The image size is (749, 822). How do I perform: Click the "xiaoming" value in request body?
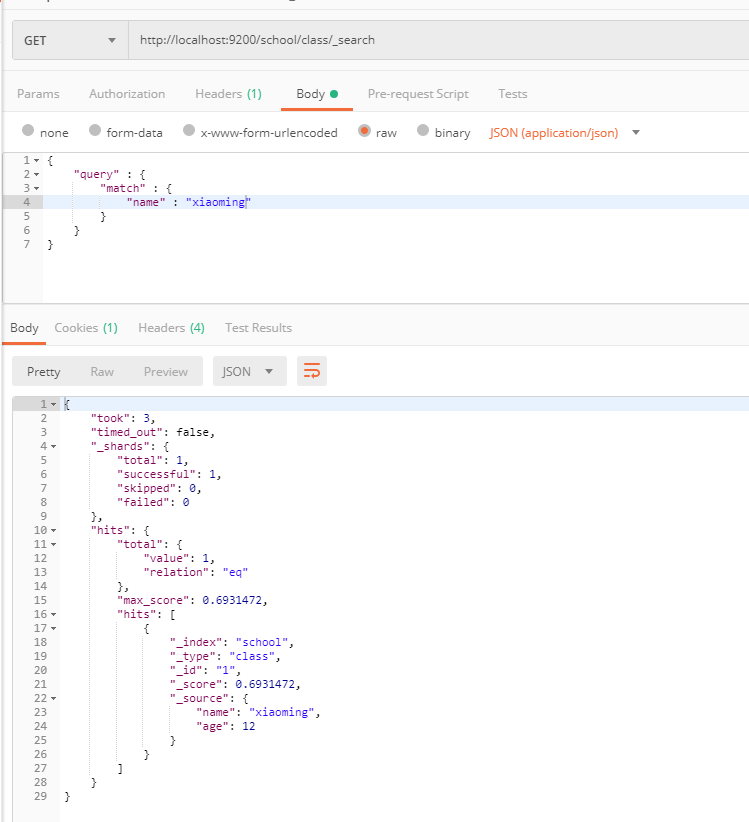tap(219, 202)
